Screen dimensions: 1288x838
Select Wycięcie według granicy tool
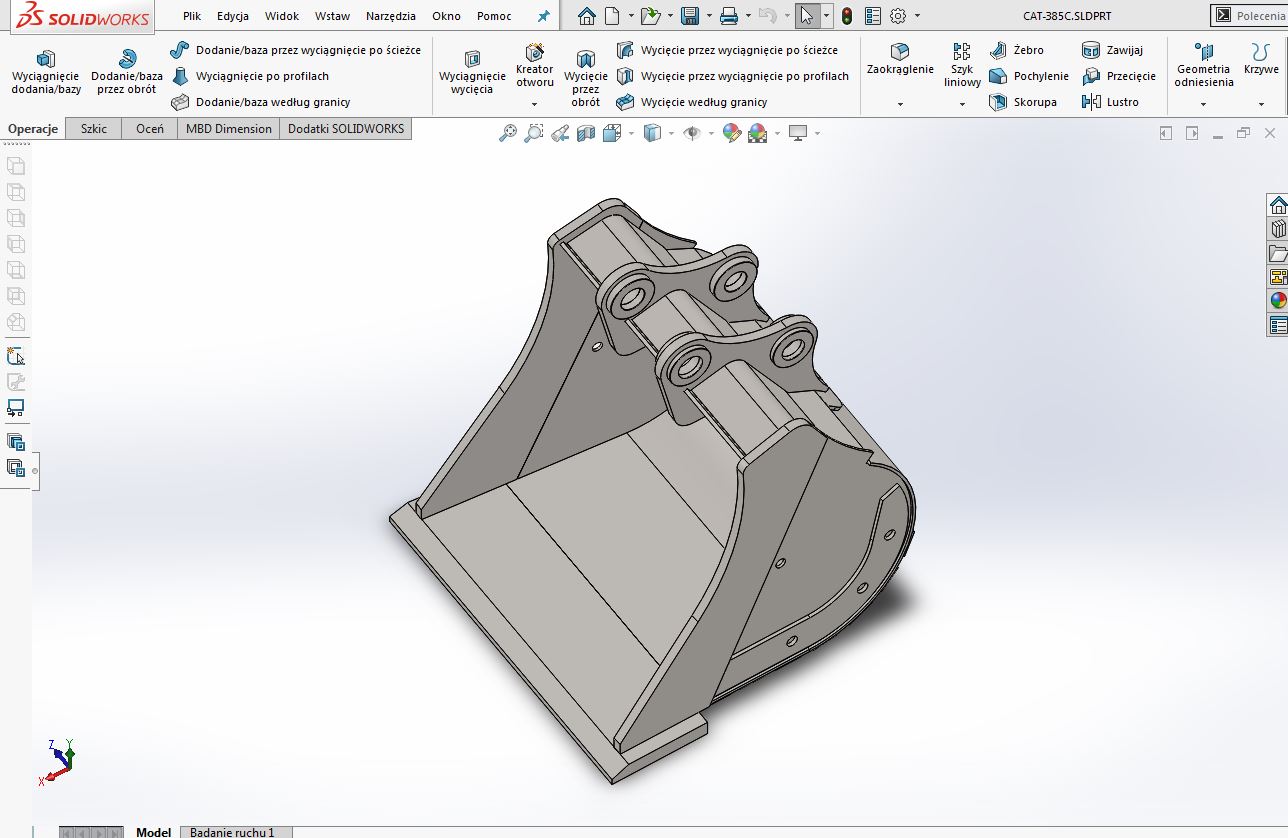click(691, 102)
